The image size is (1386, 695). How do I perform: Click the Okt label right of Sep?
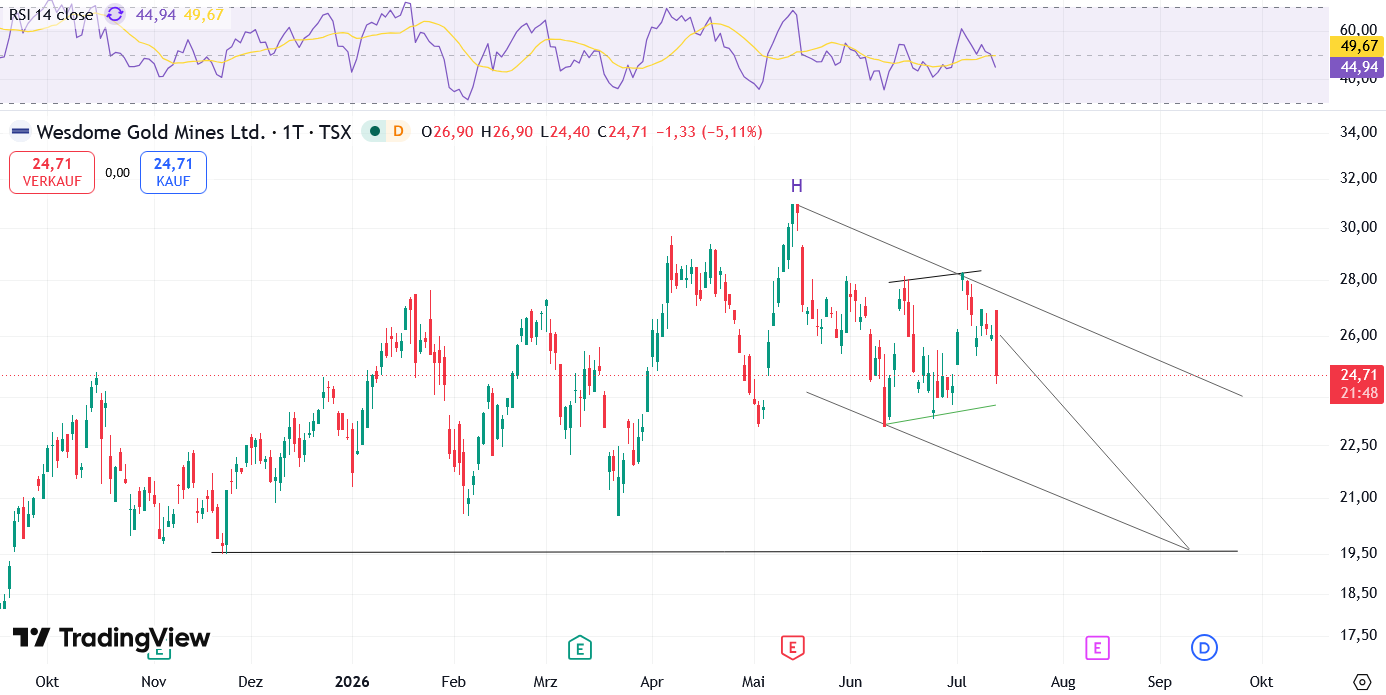tap(1262, 682)
